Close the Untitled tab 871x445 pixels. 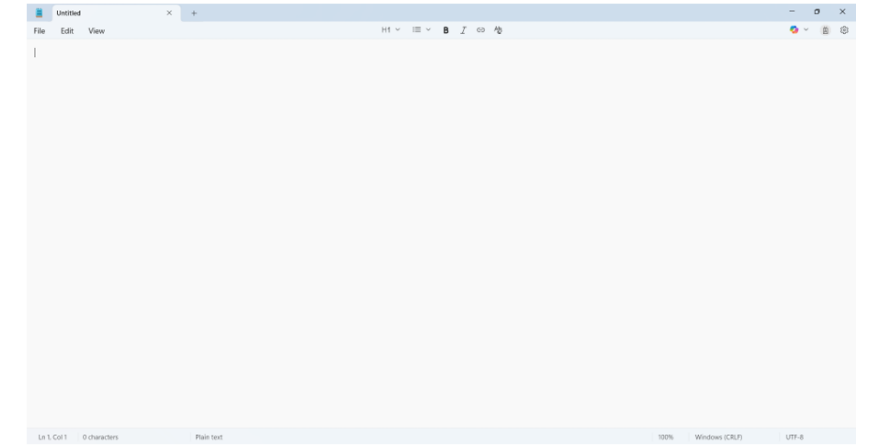click(169, 12)
